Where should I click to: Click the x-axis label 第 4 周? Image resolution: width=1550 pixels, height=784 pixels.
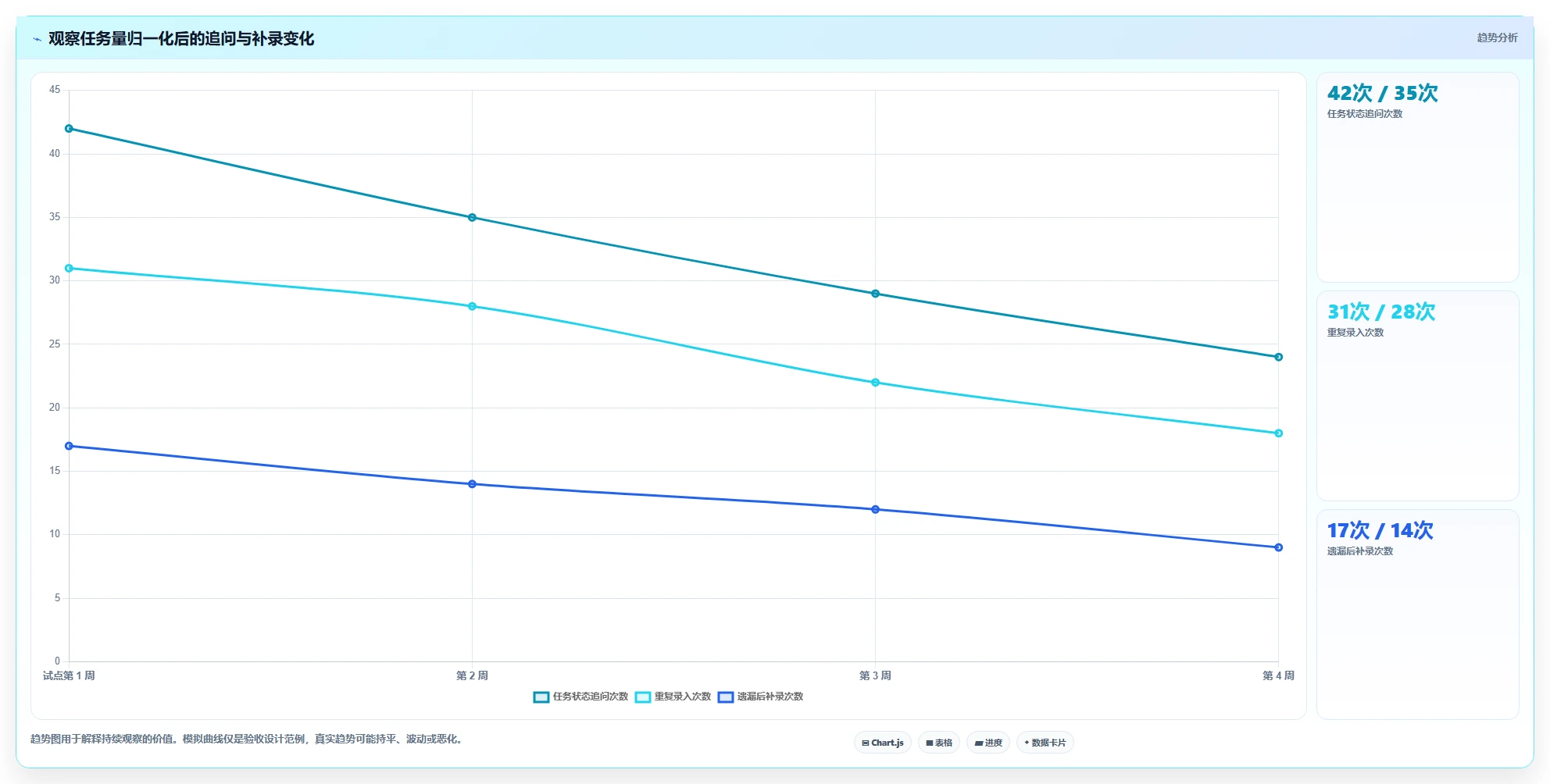pos(1278,675)
